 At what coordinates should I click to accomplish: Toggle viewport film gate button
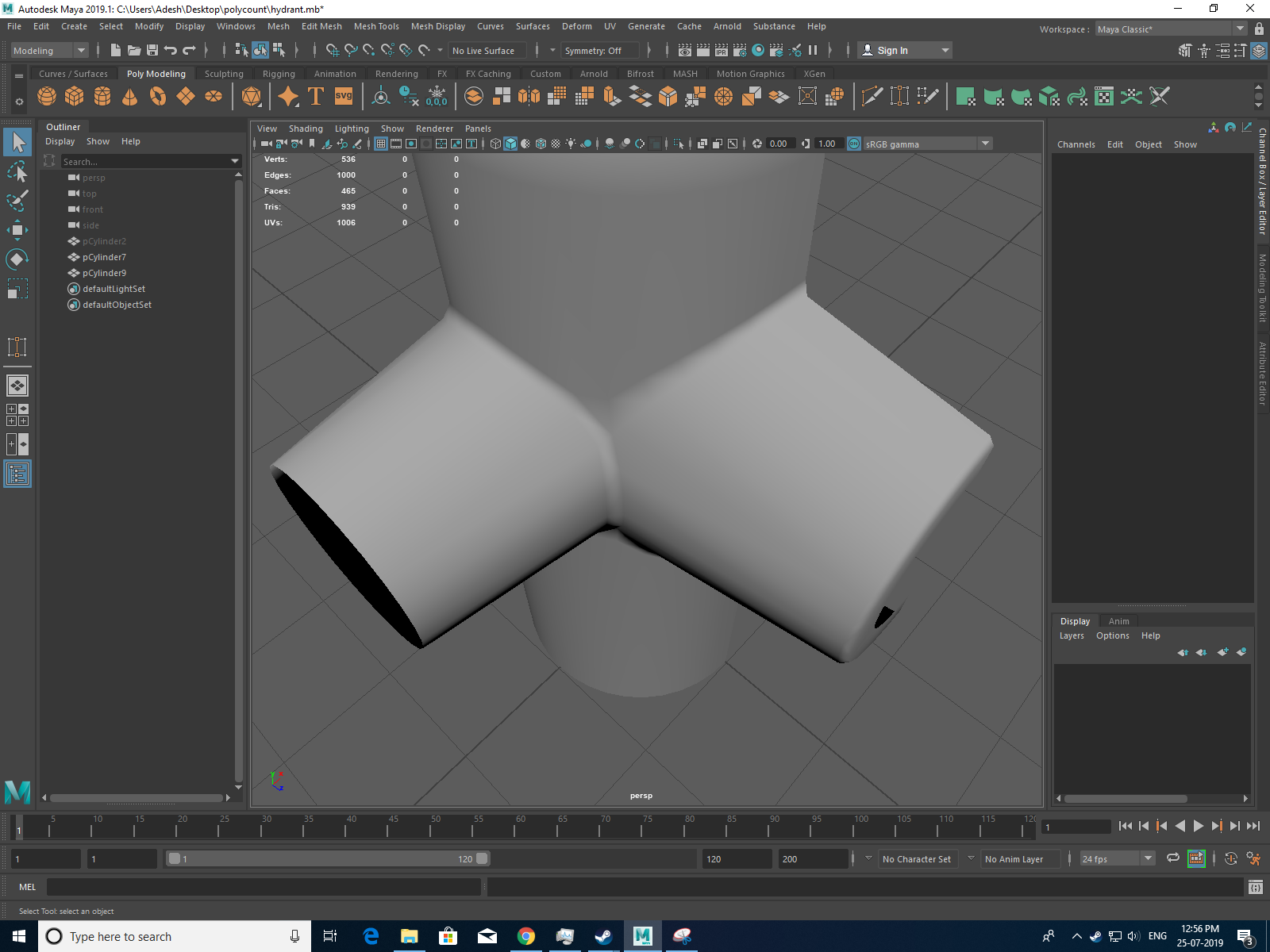[x=396, y=144]
